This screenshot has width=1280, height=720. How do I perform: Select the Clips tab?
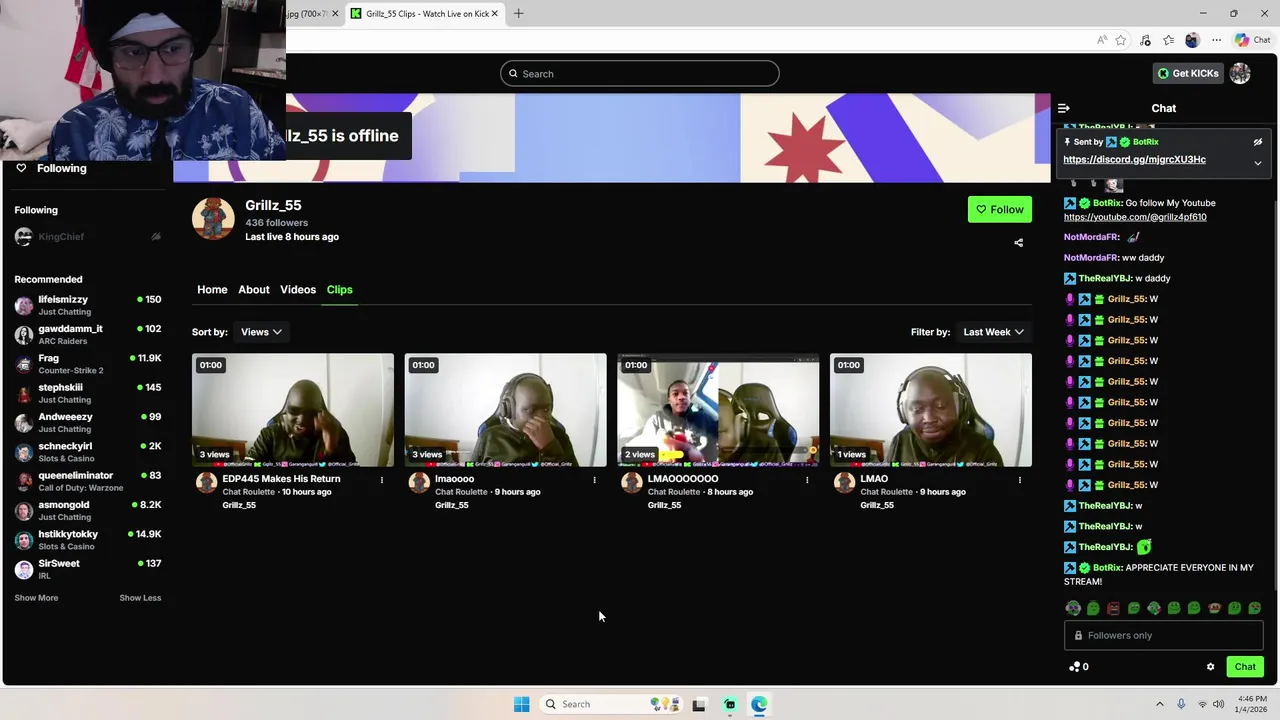(340, 290)
